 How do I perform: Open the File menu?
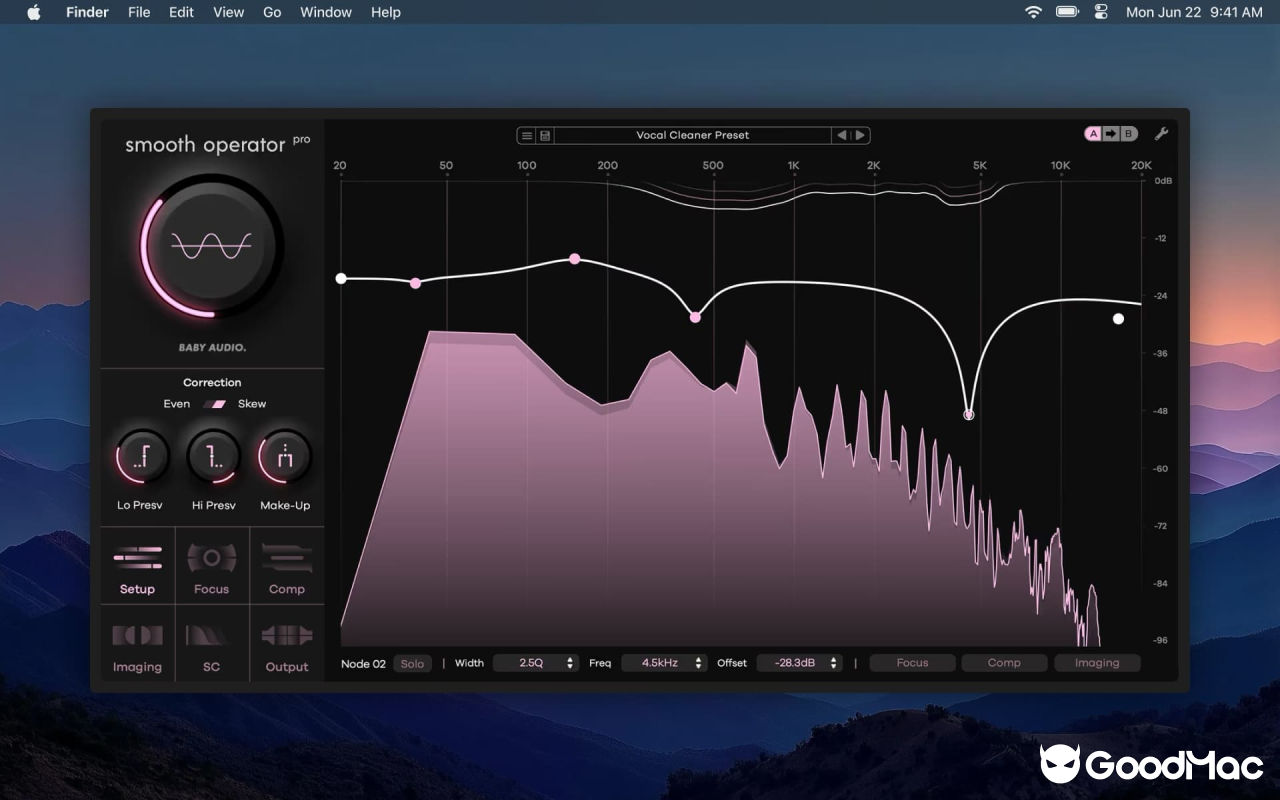139,12
